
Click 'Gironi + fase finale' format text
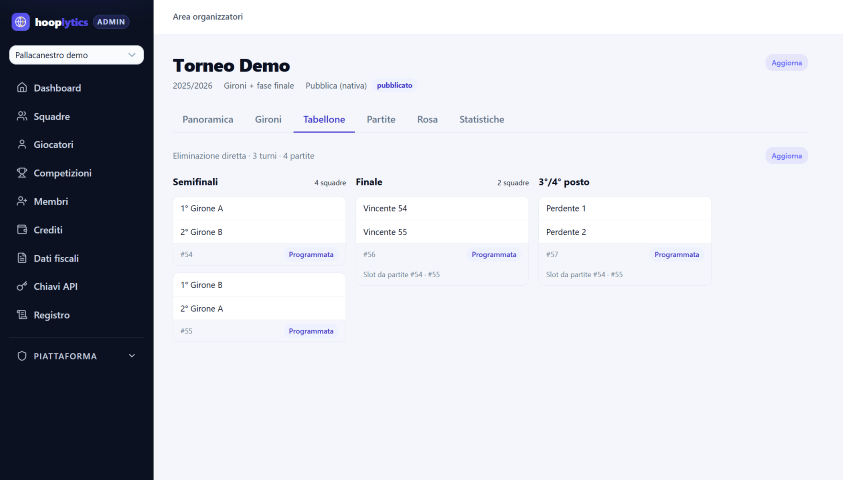259,85
